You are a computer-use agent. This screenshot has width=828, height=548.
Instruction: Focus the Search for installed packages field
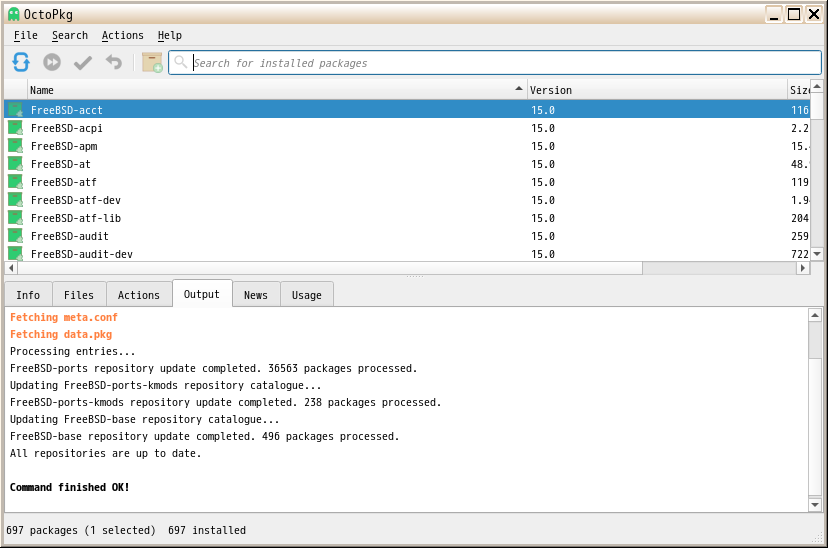pyautogui.click(x=495, y=63)
